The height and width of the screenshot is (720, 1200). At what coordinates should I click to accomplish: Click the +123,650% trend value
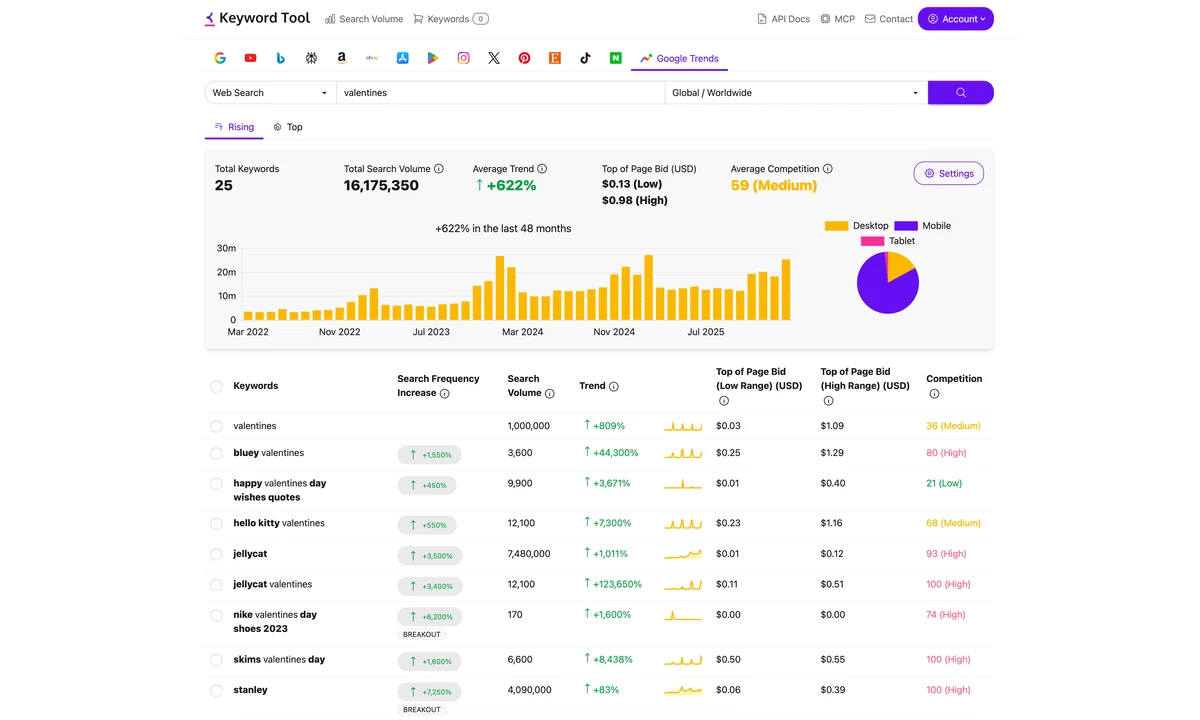coord(612,584)
